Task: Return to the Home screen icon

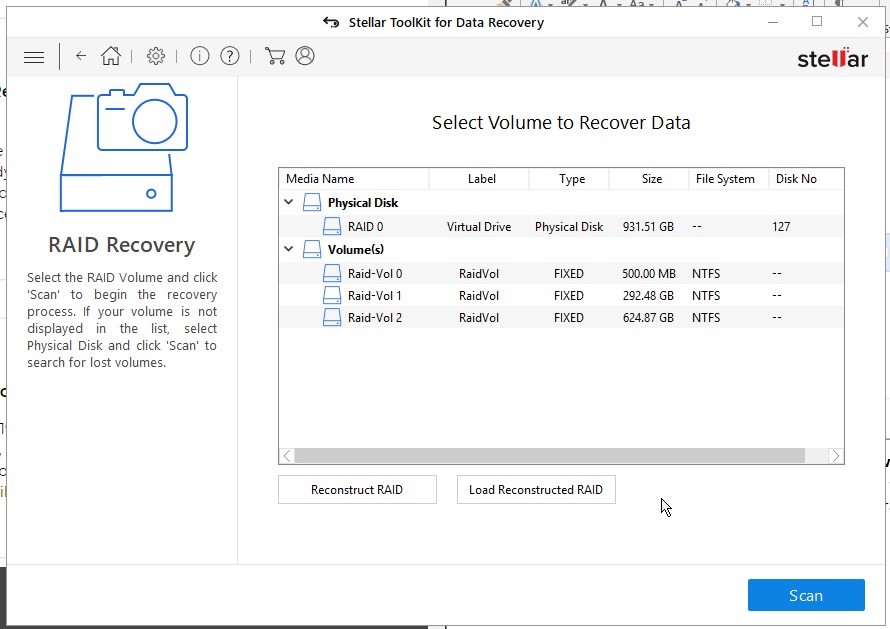Action: click(x=111, y=57)
